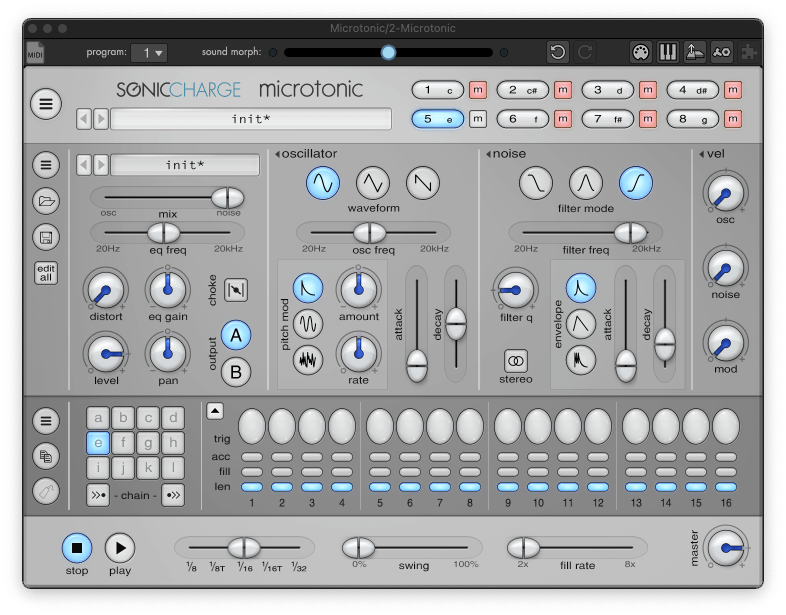Open the main menu hamburger button
786x615 pixels.
(46, 103)
